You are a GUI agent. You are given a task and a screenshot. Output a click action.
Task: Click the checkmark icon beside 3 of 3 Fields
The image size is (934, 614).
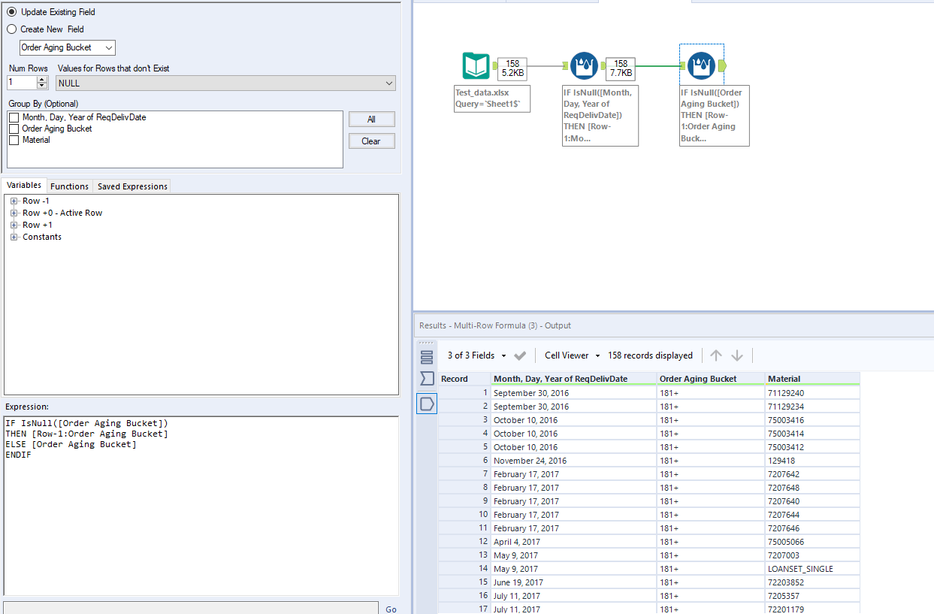[x=520, y=356]
